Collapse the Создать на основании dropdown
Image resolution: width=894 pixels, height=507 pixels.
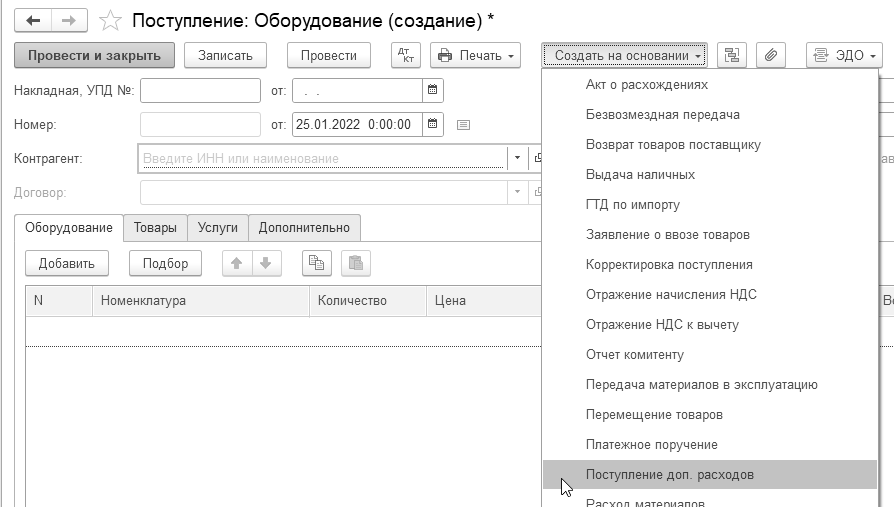click(624, 55)
